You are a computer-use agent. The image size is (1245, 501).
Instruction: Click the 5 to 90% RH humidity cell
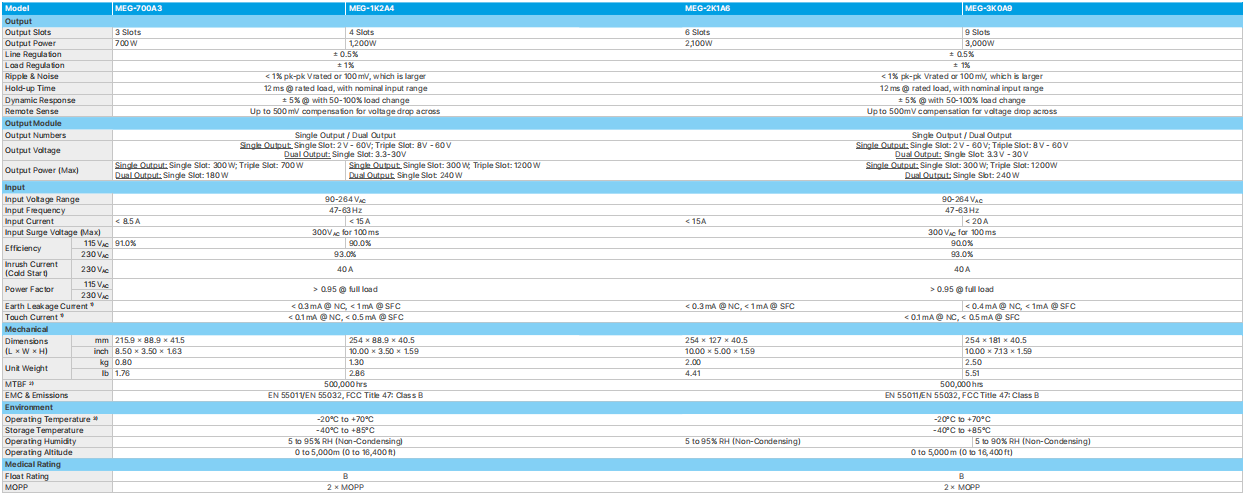pyautogui.click(x=1032, y=441)
